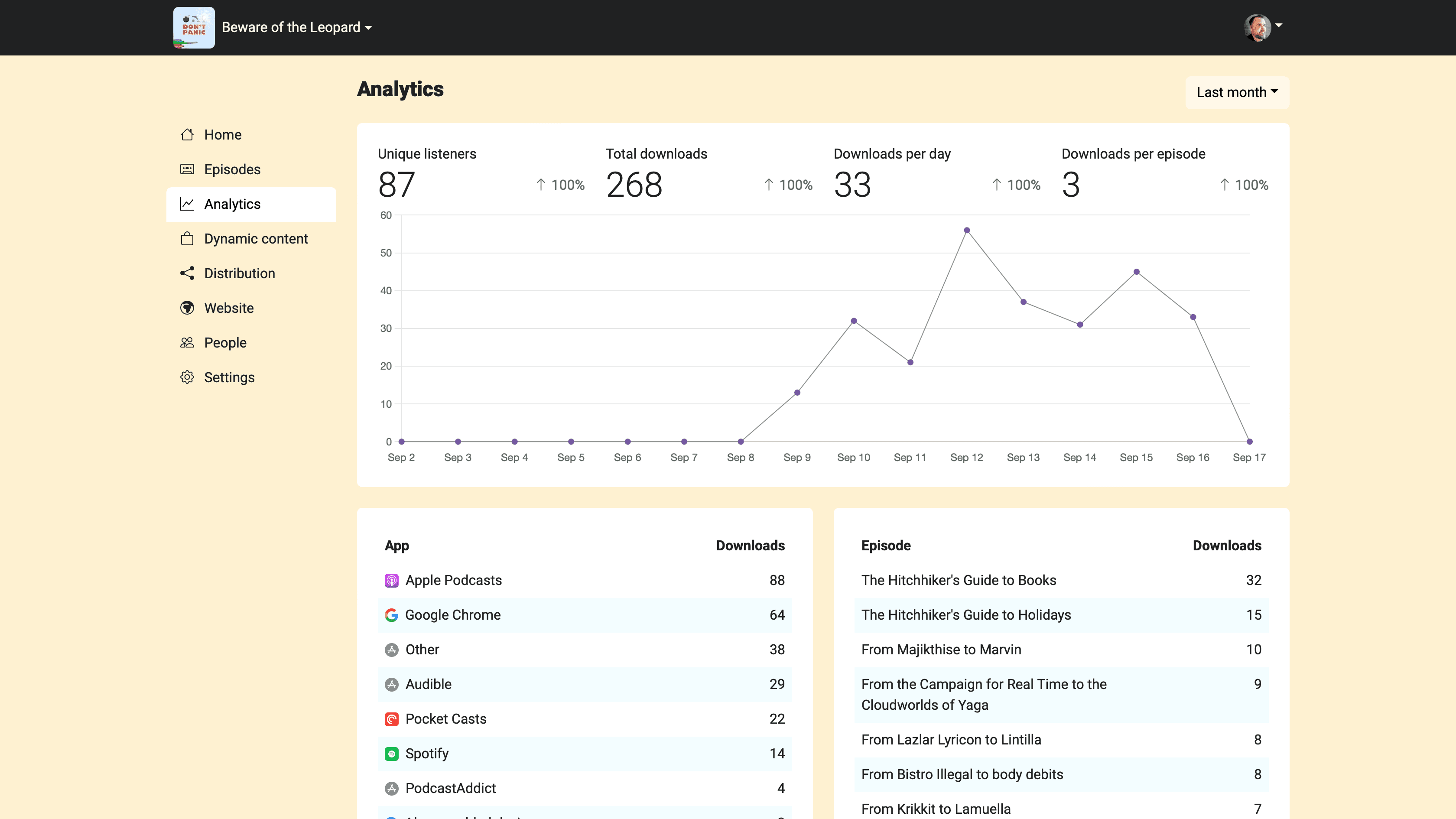Expand the Beware of the Leopard podcast switcher
1456x819 pixels.
tap(297, 27)
